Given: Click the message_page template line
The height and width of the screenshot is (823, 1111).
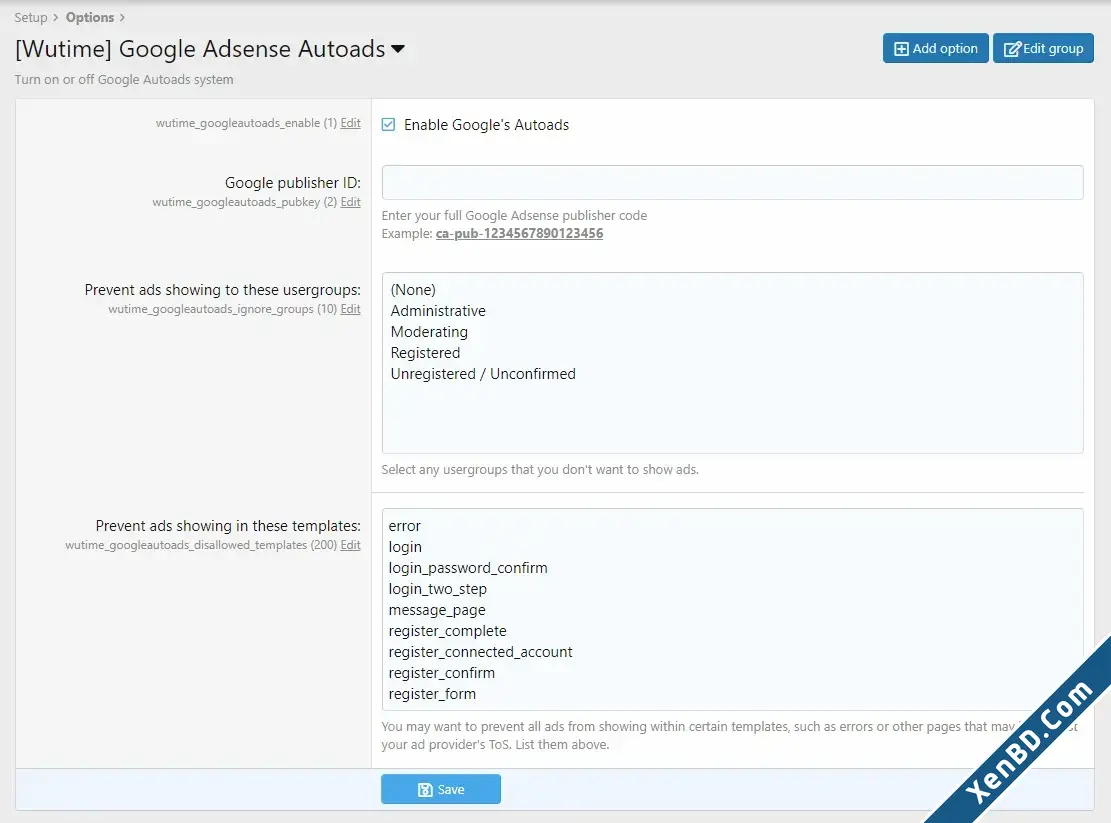Looking at the screenshot, I should 436,610.
